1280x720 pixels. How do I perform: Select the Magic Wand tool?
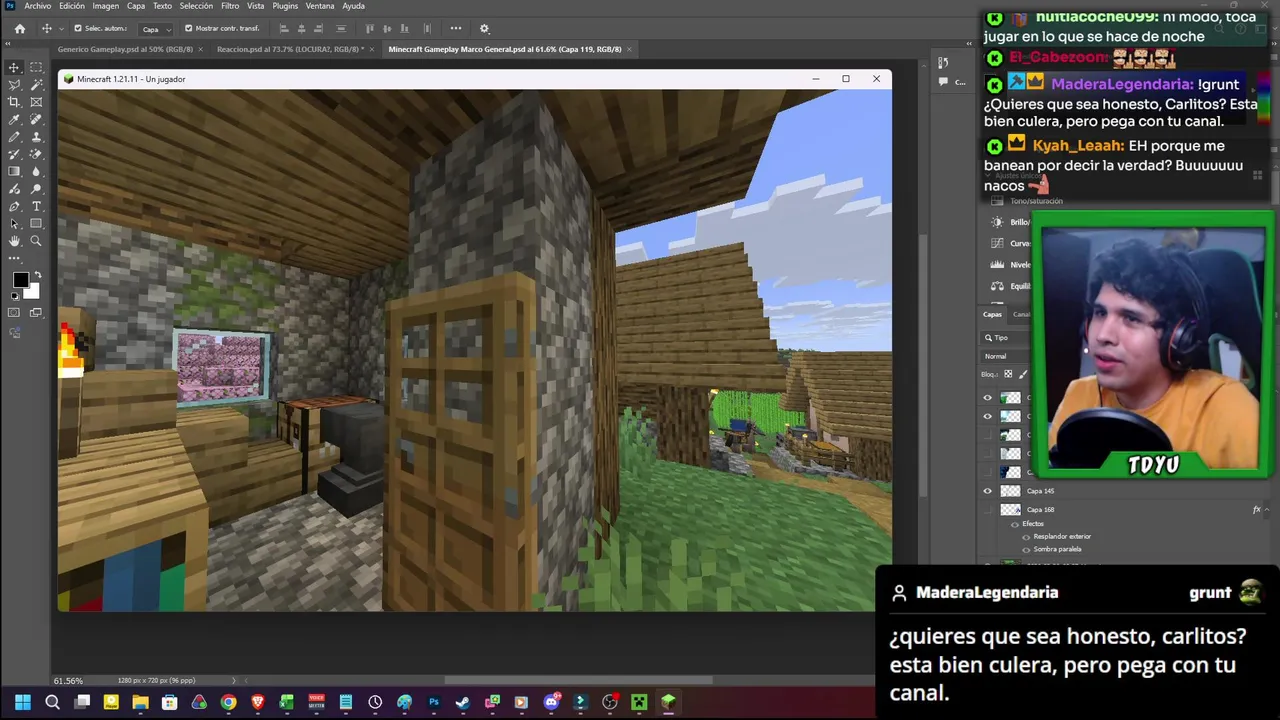[x=36, y=85]
